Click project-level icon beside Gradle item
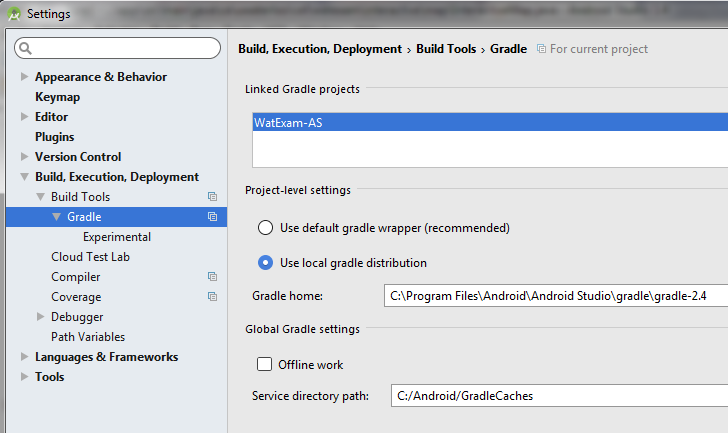 [x=212, y=217]
